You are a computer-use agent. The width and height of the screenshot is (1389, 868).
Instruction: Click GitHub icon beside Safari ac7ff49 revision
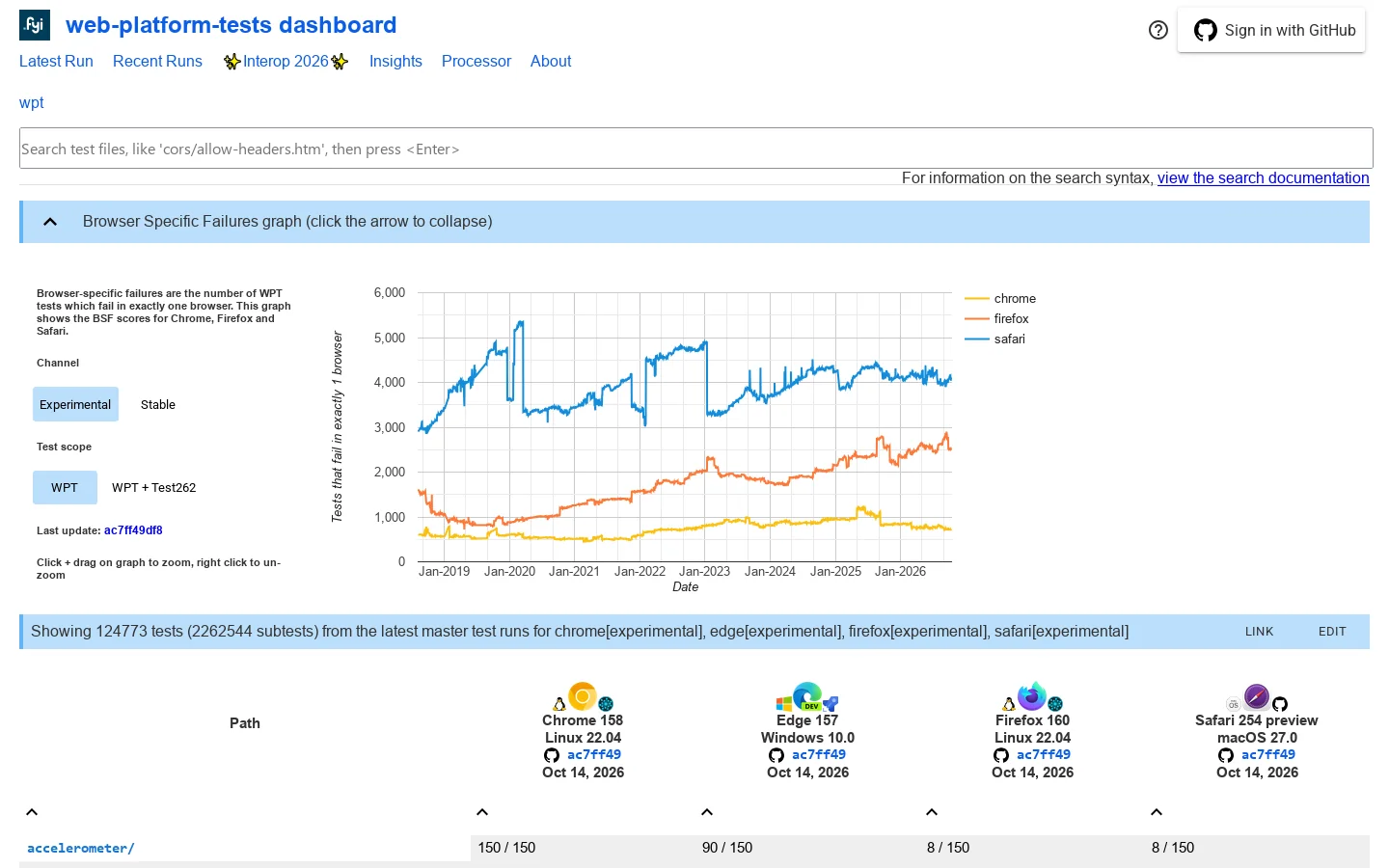click(x=1226, y=755)
